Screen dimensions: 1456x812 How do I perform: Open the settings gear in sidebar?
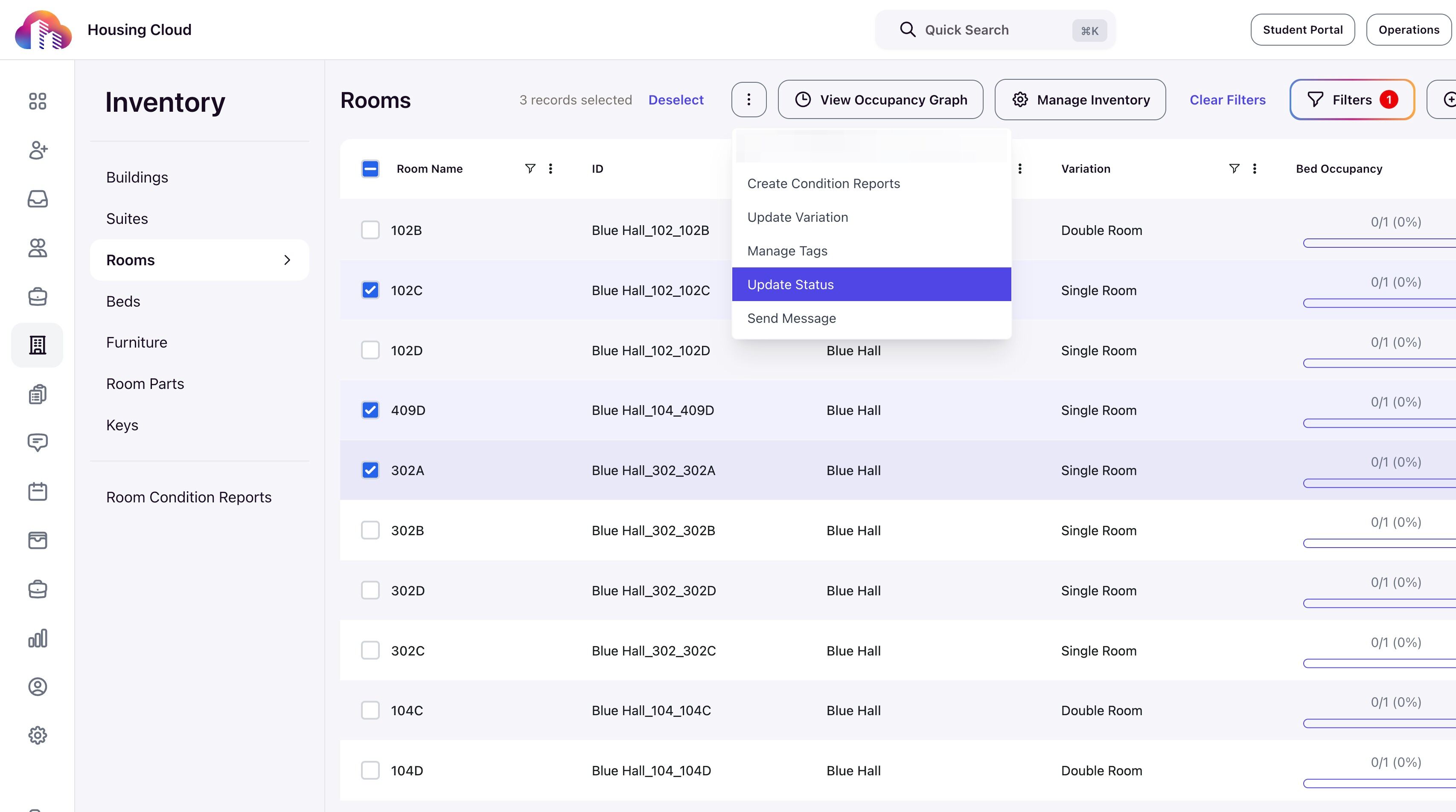37,735
